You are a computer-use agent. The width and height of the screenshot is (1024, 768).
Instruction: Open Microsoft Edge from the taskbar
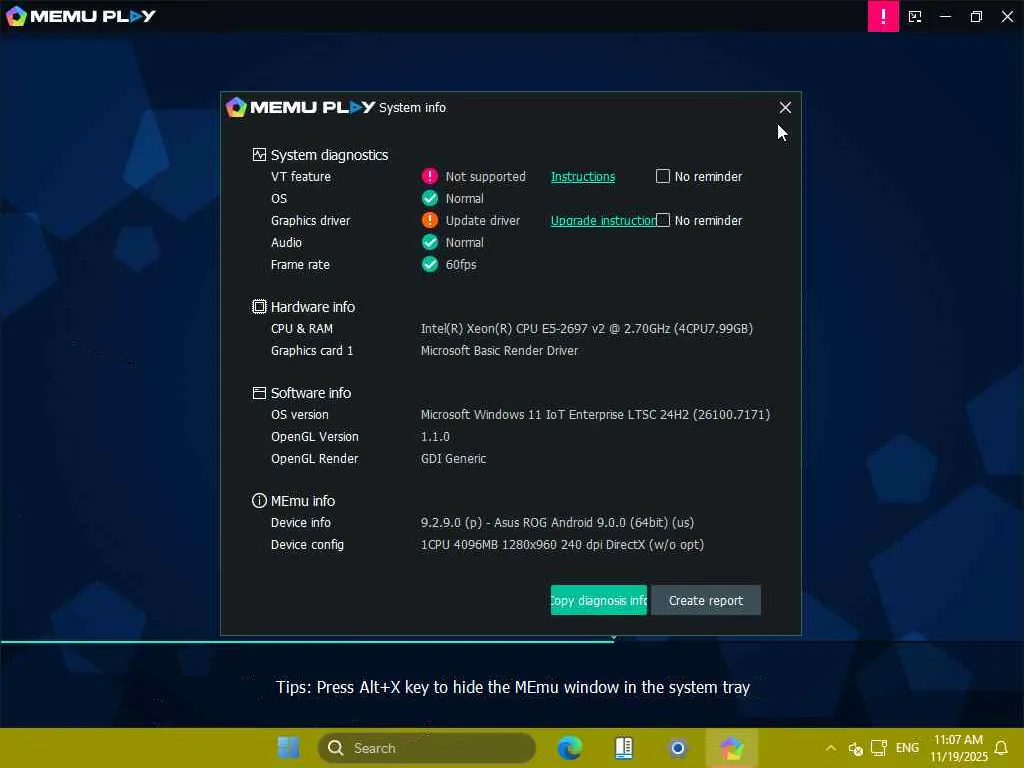[x=569, y=748]
